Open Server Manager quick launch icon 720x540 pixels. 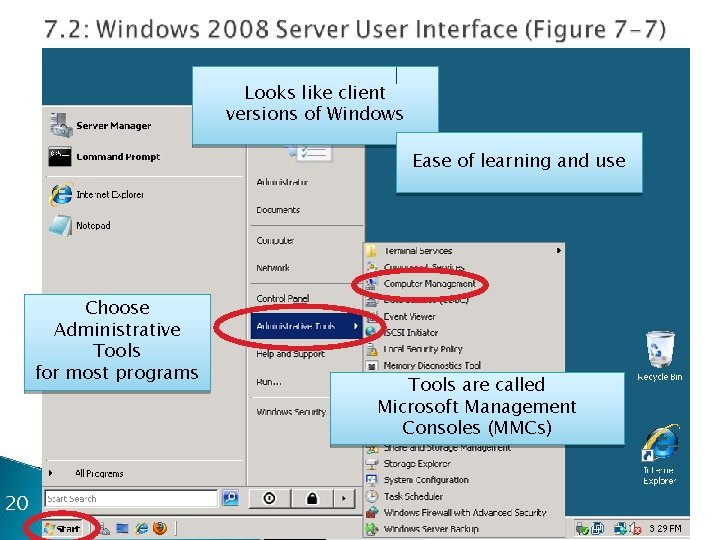[x=104, y=529]
